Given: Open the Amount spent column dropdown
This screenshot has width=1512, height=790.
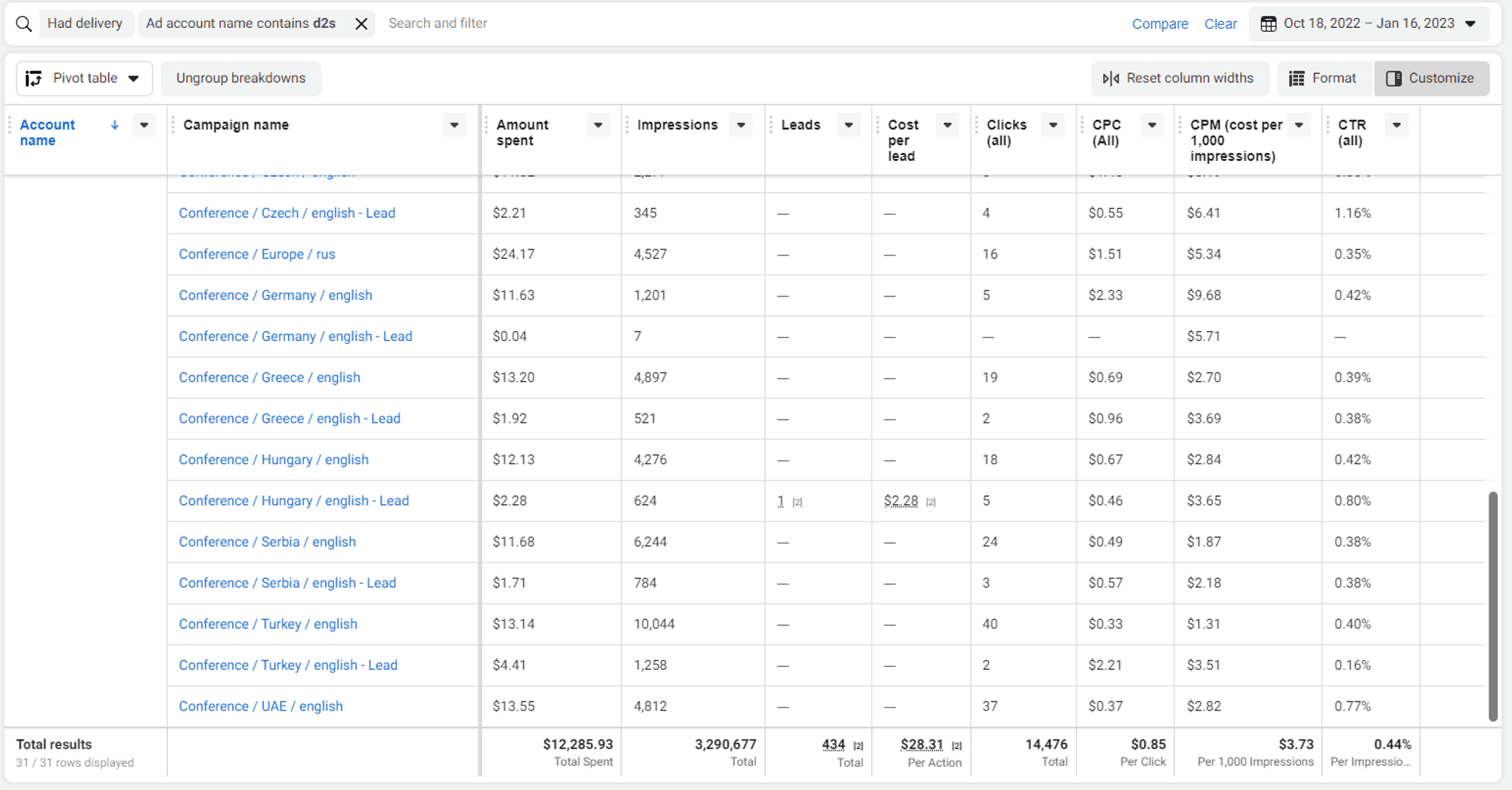Looking at the screenshot, I should (x=597, y=125).
